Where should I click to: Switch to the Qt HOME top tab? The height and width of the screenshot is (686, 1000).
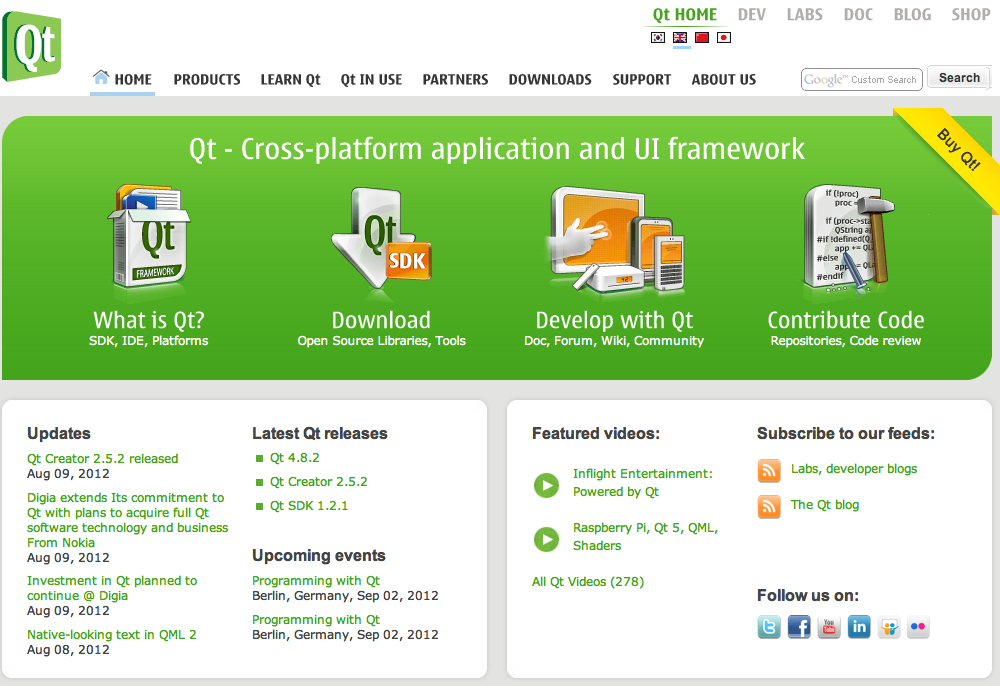[x=684, y=15]
